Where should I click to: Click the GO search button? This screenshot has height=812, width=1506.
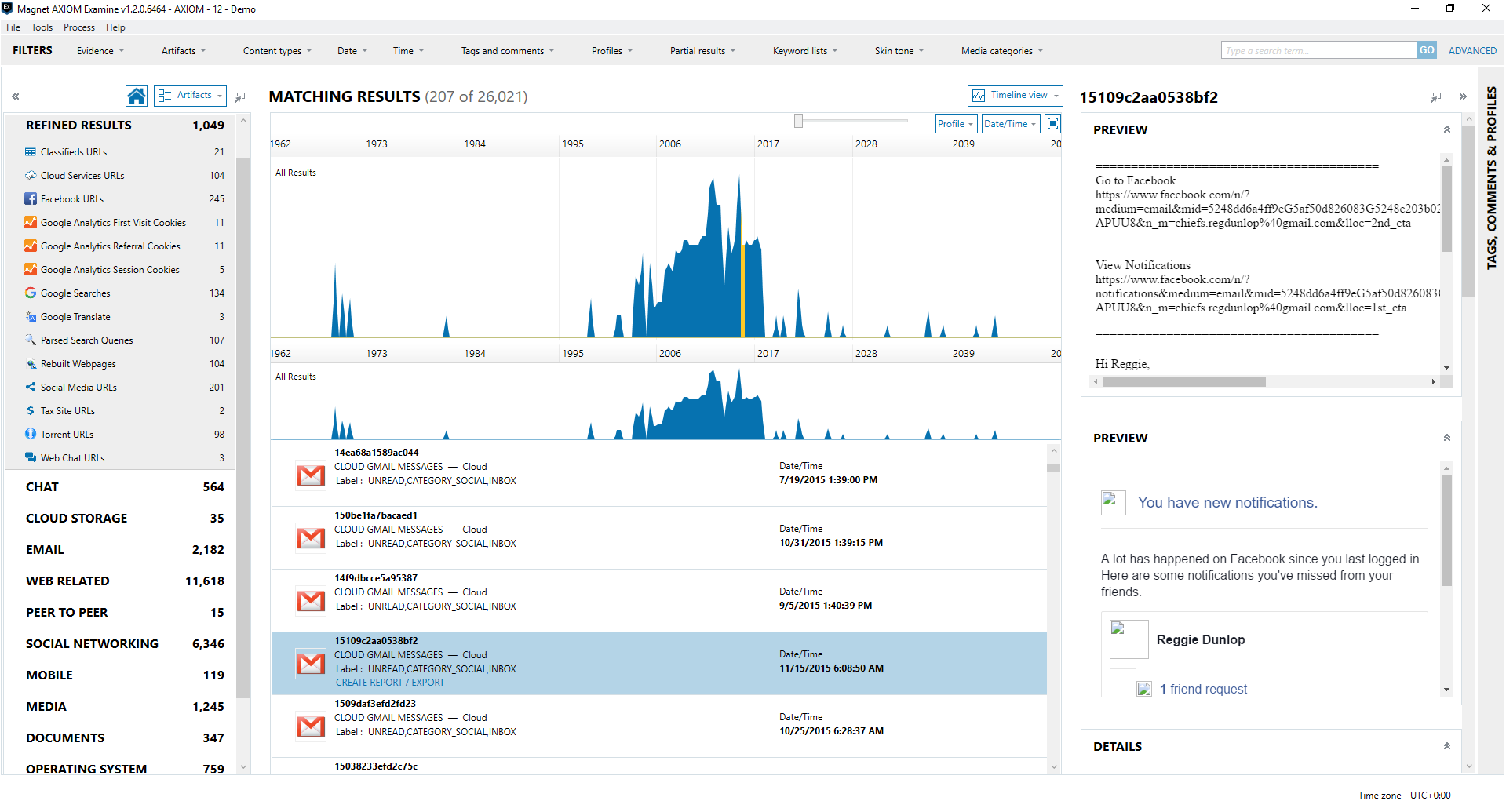pos(1427,50)
